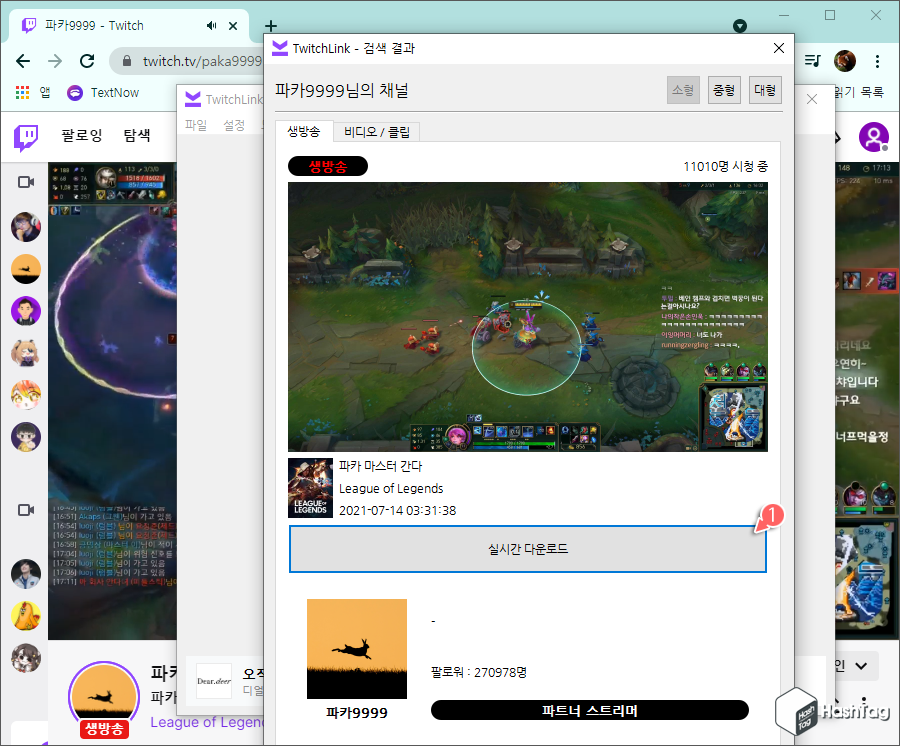Viewport: 900px width, 746px height.
Task: Click the 2021-07-14 03:31:38 start time
Action: click(x=398, y=511)
